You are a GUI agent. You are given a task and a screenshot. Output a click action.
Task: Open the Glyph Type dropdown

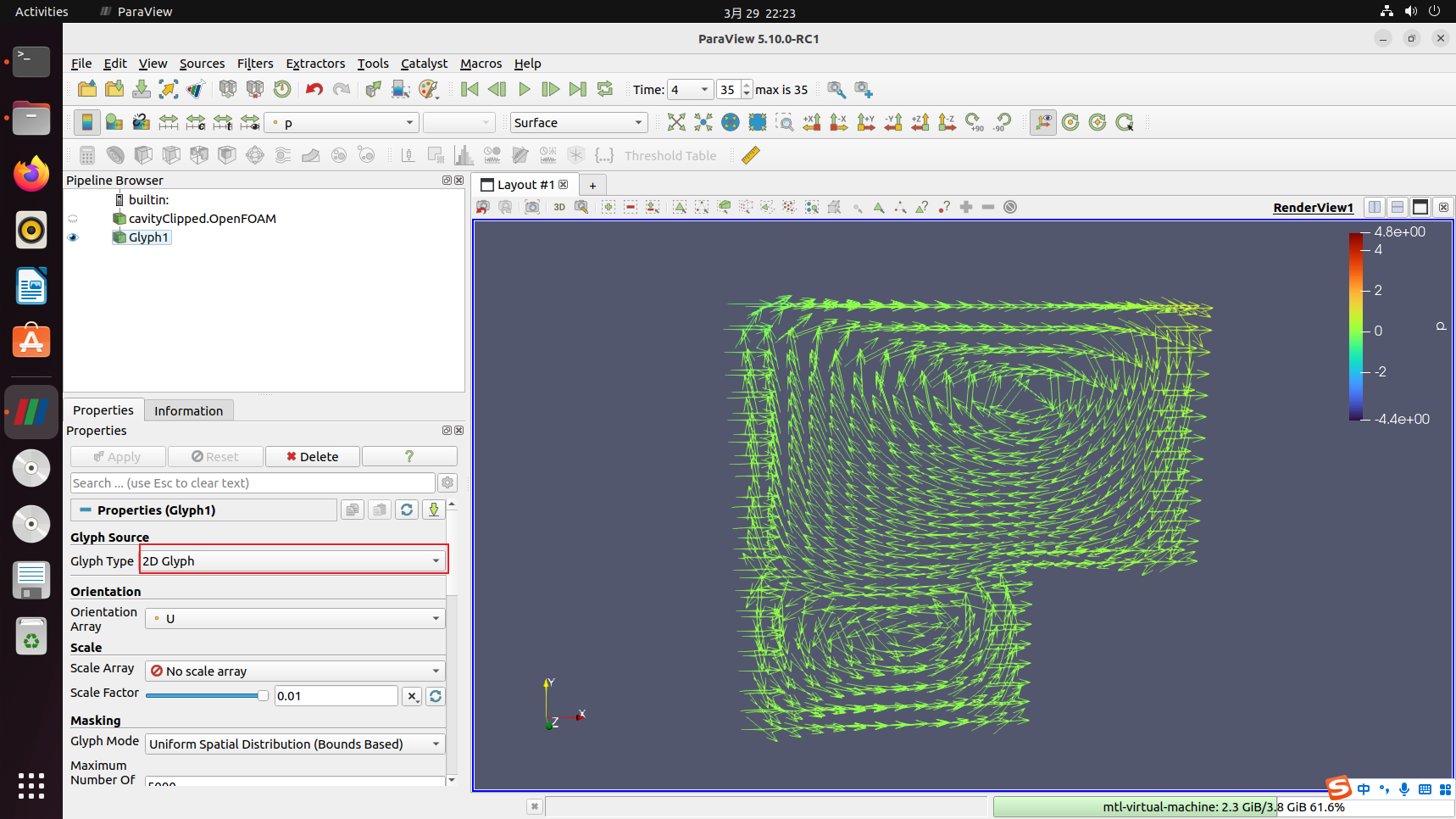point(292,561)
